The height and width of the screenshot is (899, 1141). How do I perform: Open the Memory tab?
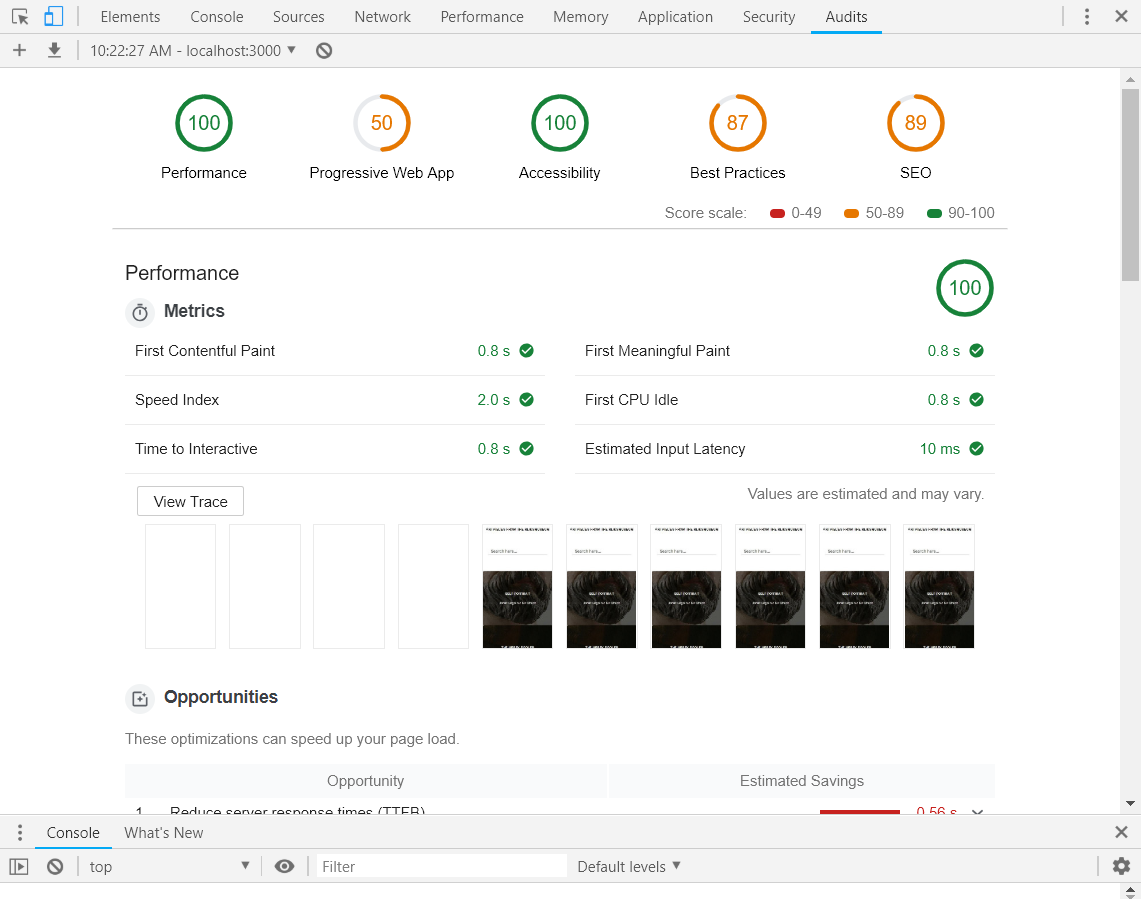click(581, 17)
